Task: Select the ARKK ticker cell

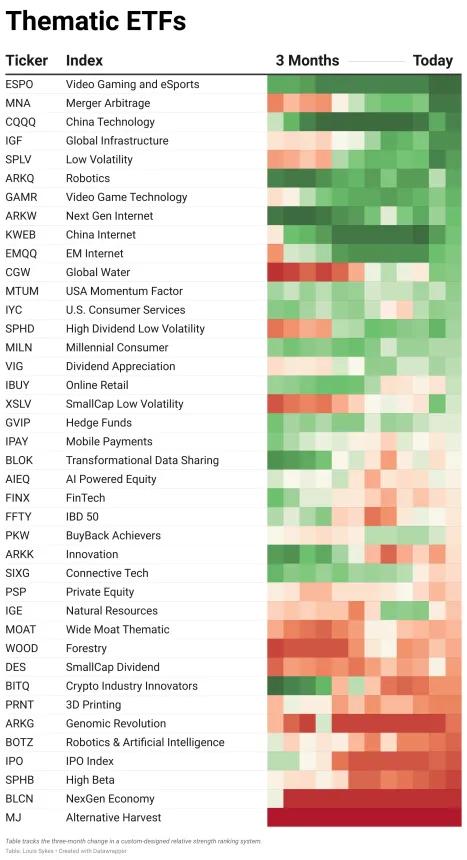Action: tap(19, 554)
